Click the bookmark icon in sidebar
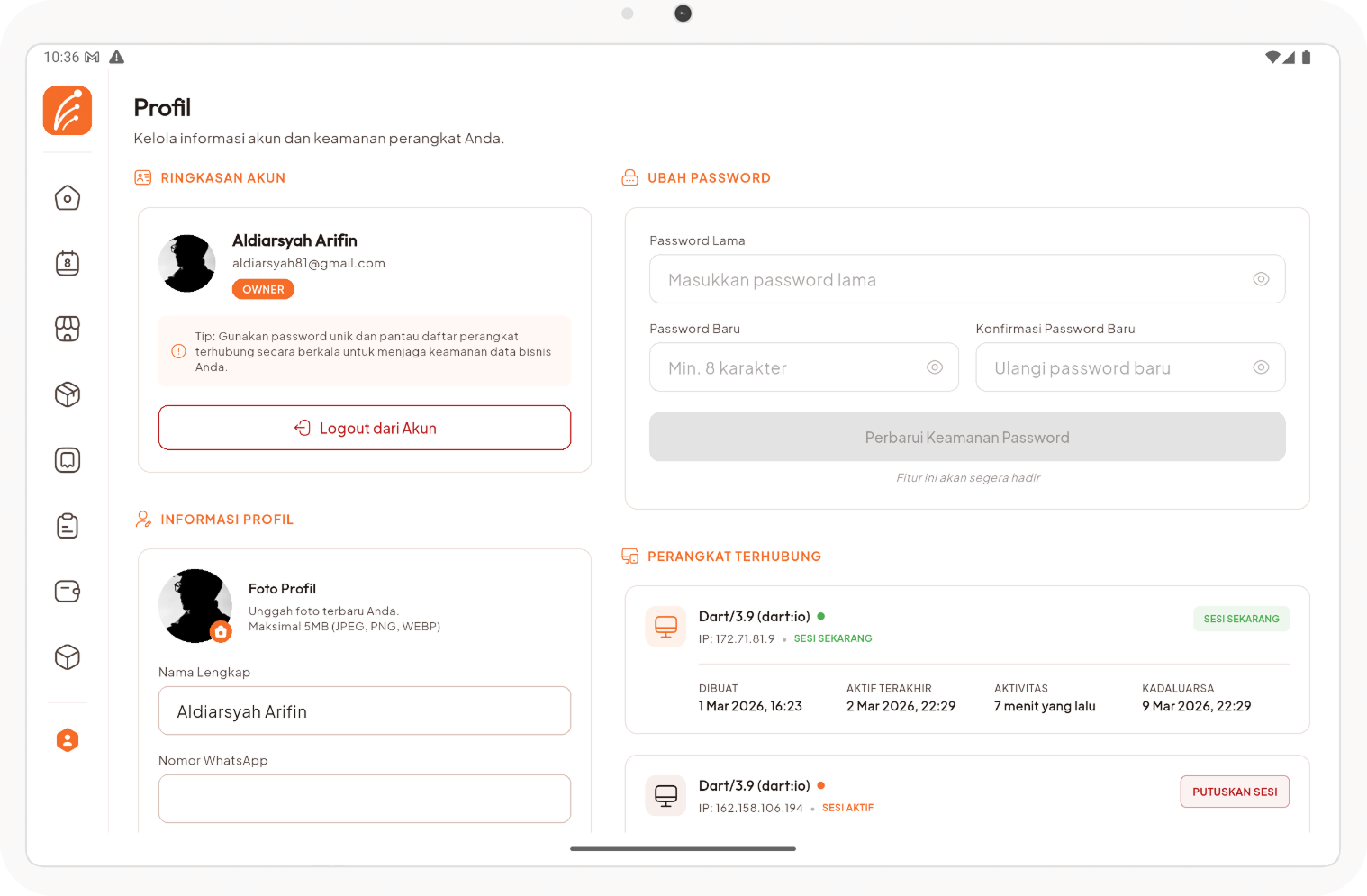 [68, 460]
